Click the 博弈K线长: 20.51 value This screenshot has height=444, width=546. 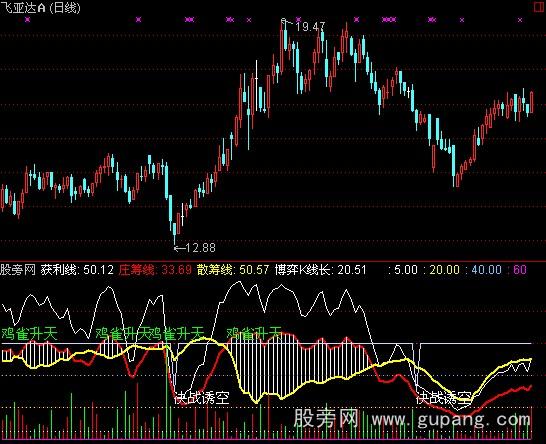point(320,270)
